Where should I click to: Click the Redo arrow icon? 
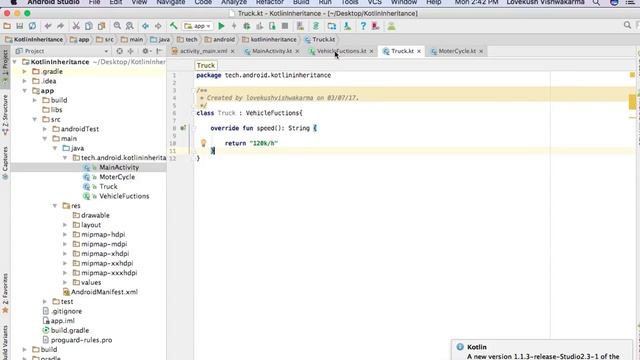[x=60, y=26]
